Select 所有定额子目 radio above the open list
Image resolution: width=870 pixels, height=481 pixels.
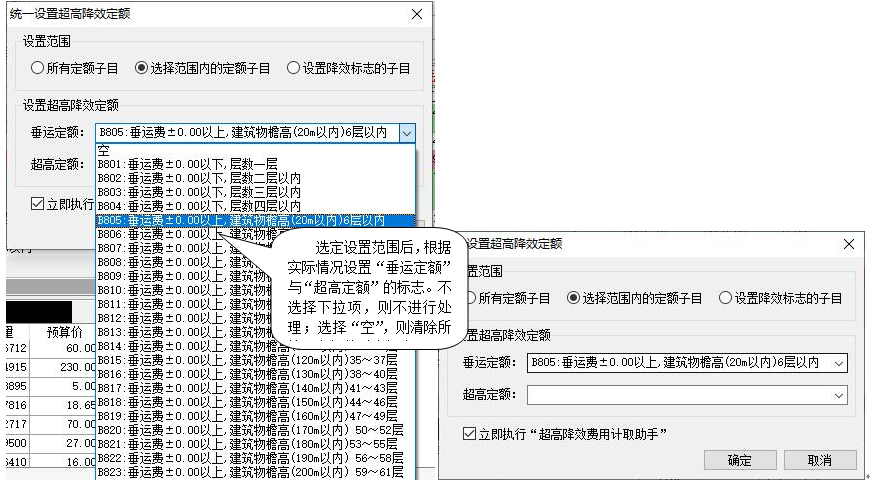click(37, 69)
